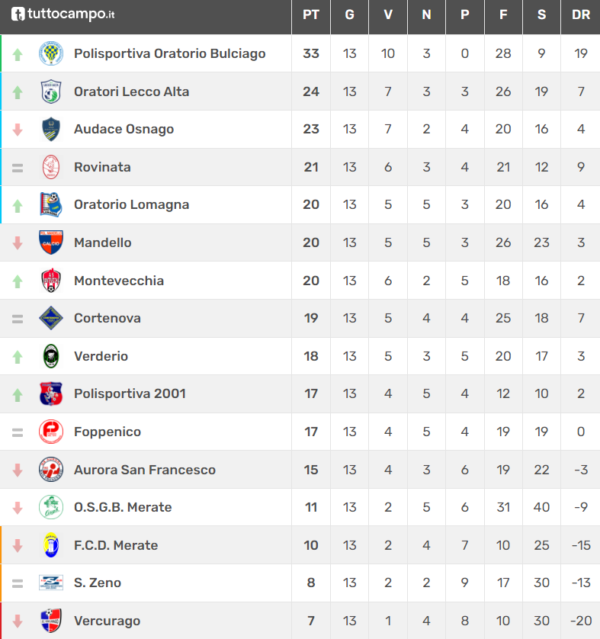Click the O.S.G.B. Merate points value 11

click(311, 507)
